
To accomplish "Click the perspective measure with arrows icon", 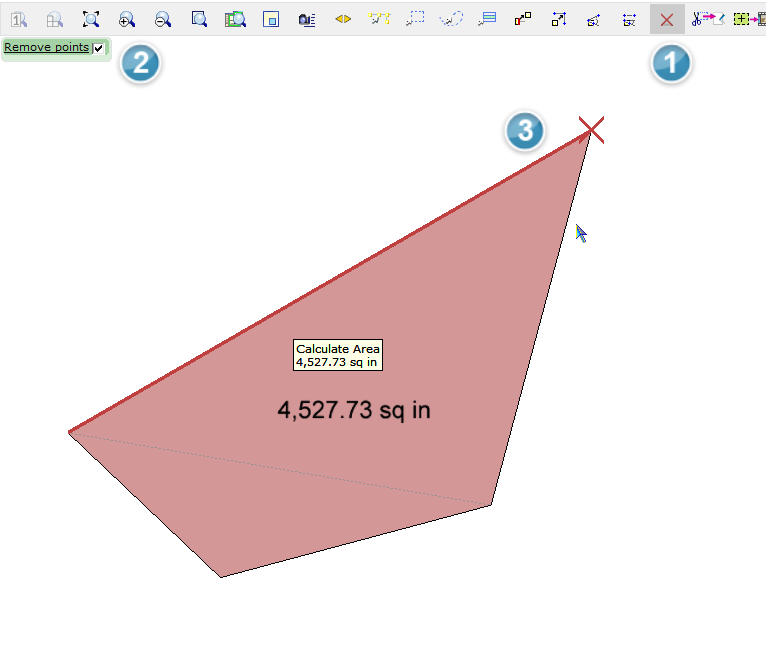I will tap(594, 20).
